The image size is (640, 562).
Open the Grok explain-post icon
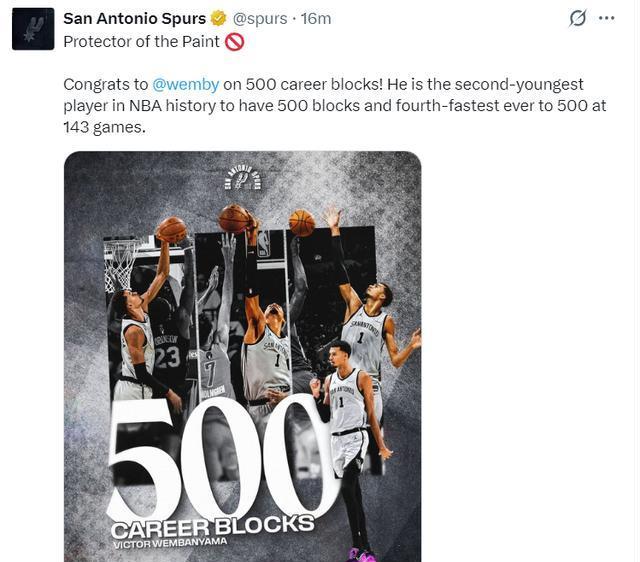[x=577, y=18]
